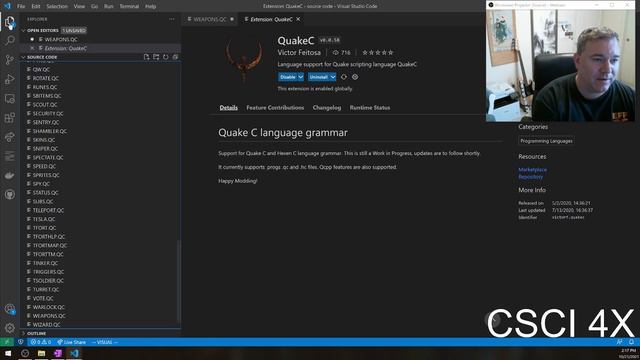Click the explorer vertical scrollbar
Image resolution: width=640 pixels, height=360 pixels.
click(178, 282)
